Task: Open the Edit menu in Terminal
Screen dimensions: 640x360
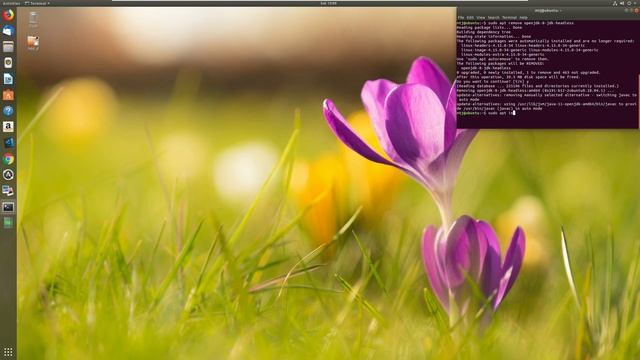Action: (x=470, y=18)
